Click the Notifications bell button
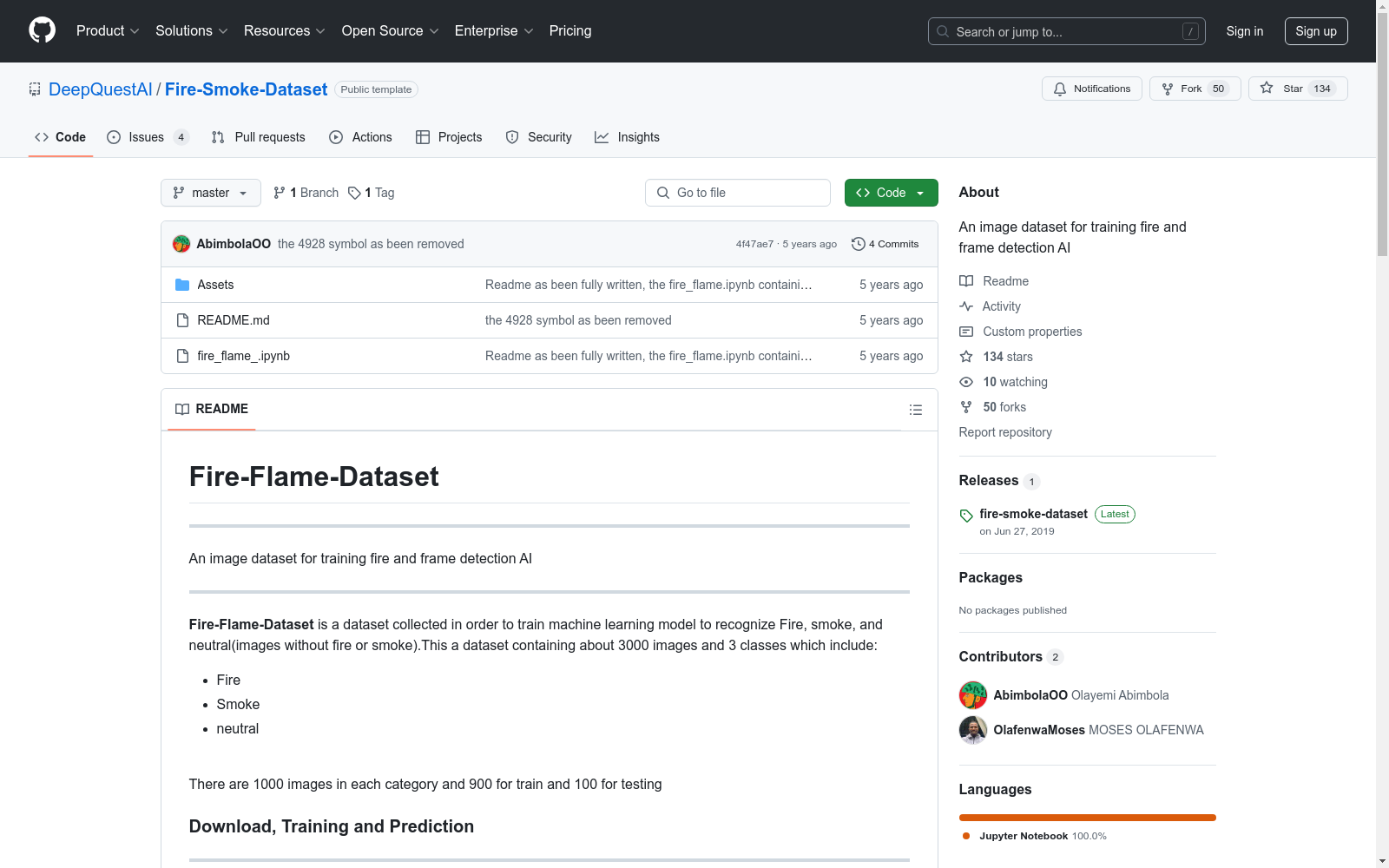This screenshot has height=868, width=1389. [1091, 89]
